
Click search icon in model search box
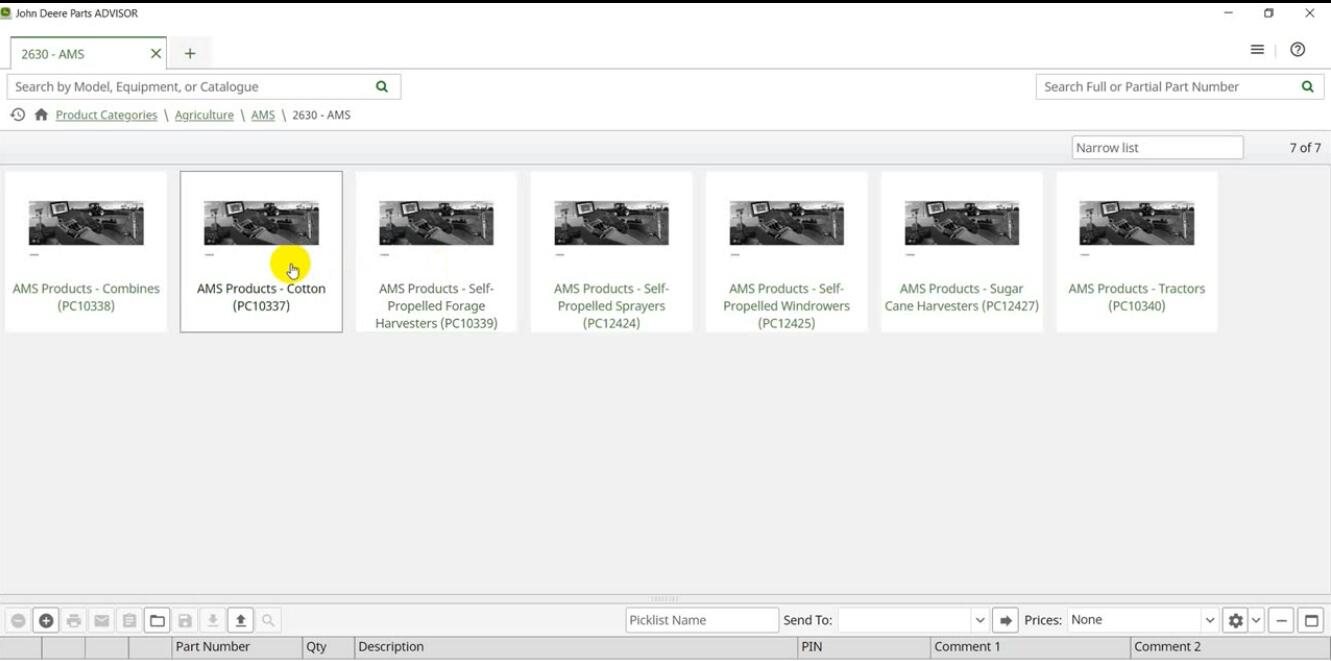(382, 87)
